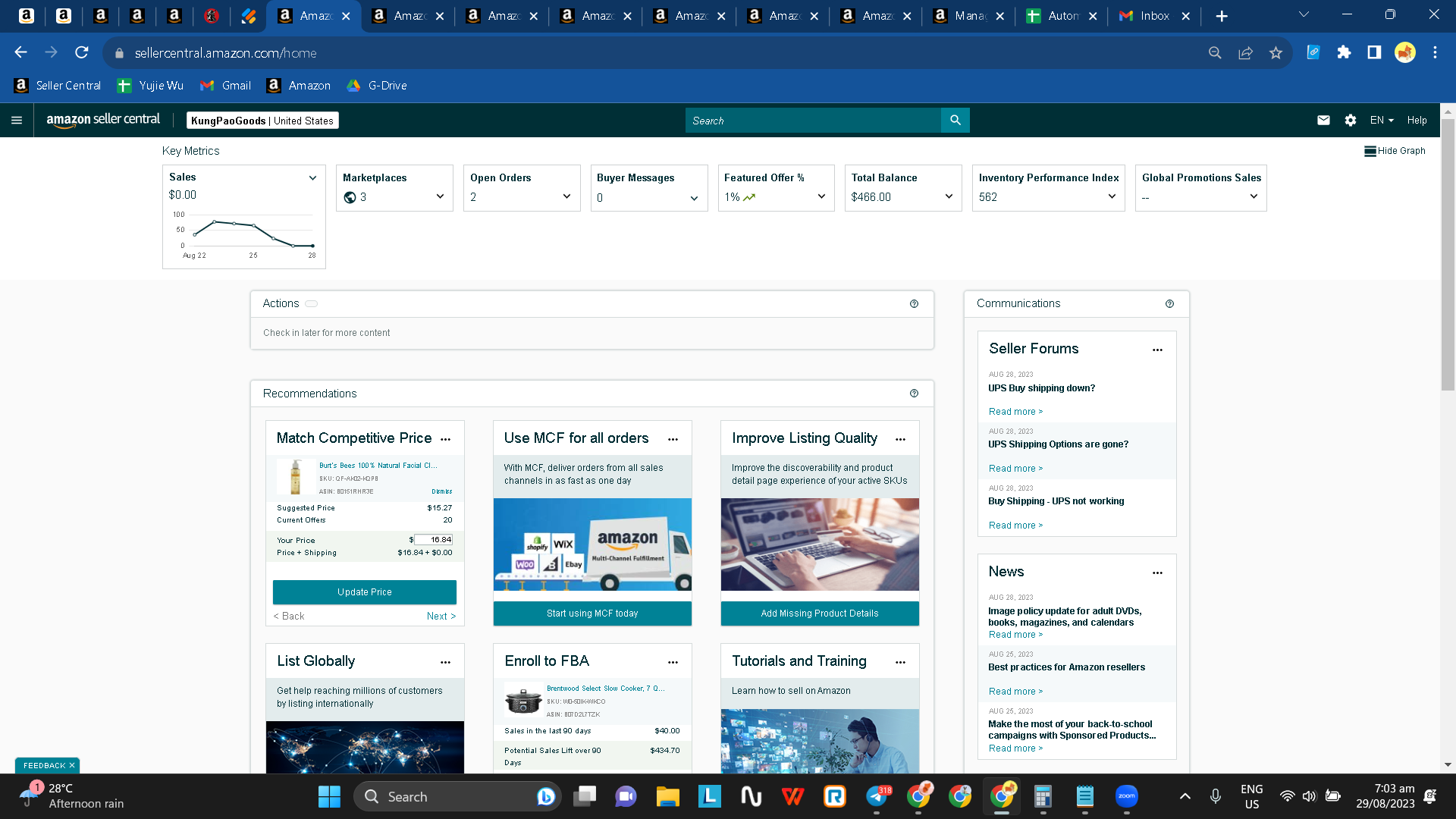
Task: Click the Amazon Seller Central logo
Action: click(x=103, y=120)
